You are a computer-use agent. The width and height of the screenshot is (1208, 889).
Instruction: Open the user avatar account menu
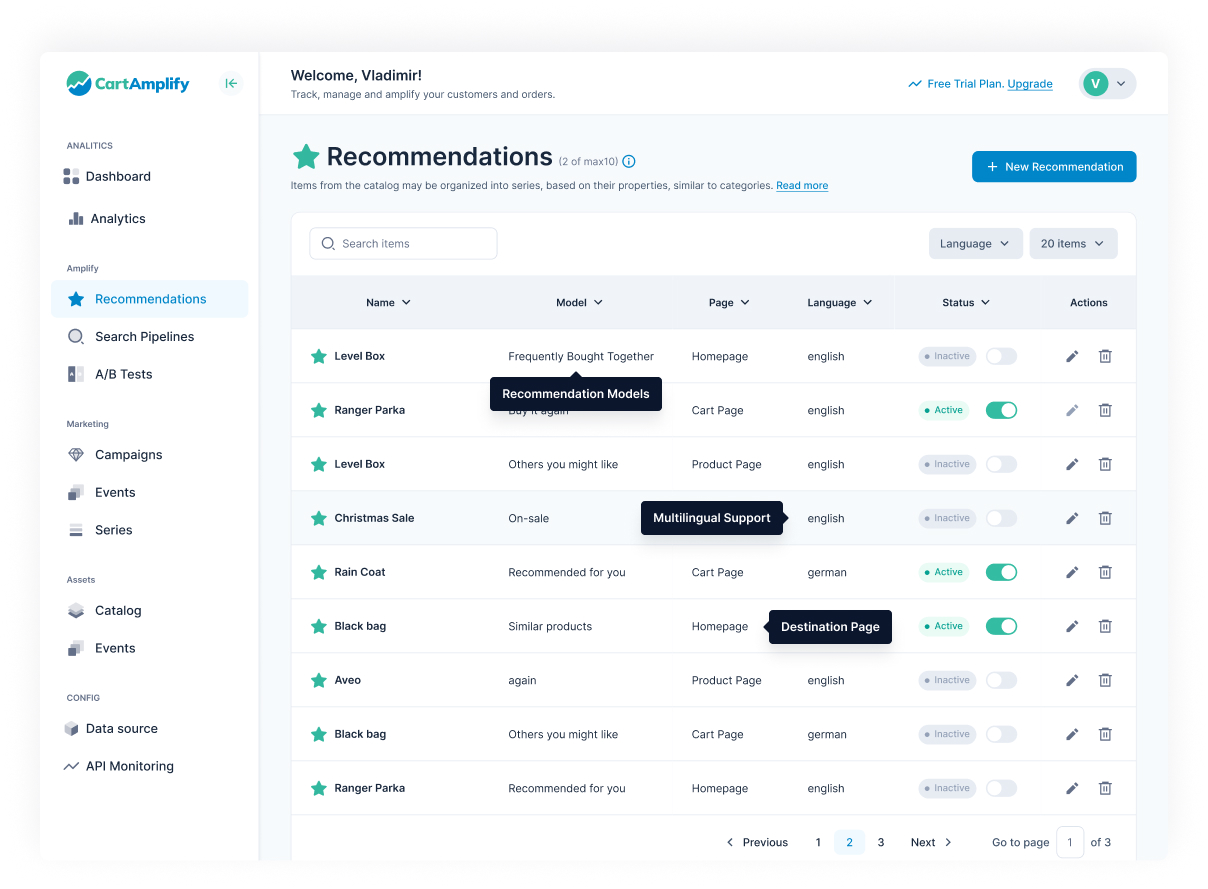pos(1107,84)
